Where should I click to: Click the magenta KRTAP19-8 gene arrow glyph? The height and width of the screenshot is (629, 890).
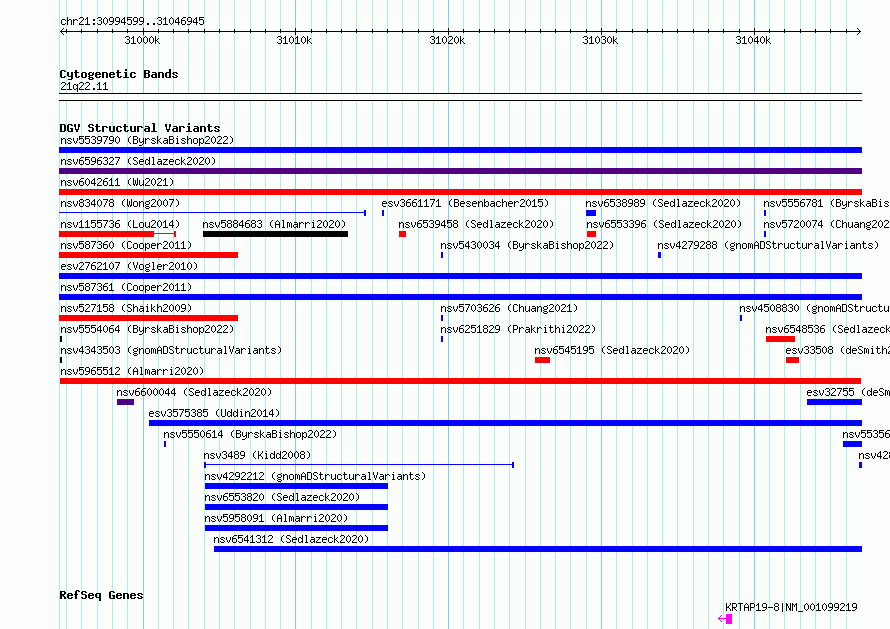pyautogui.click(x=725, y=619)
